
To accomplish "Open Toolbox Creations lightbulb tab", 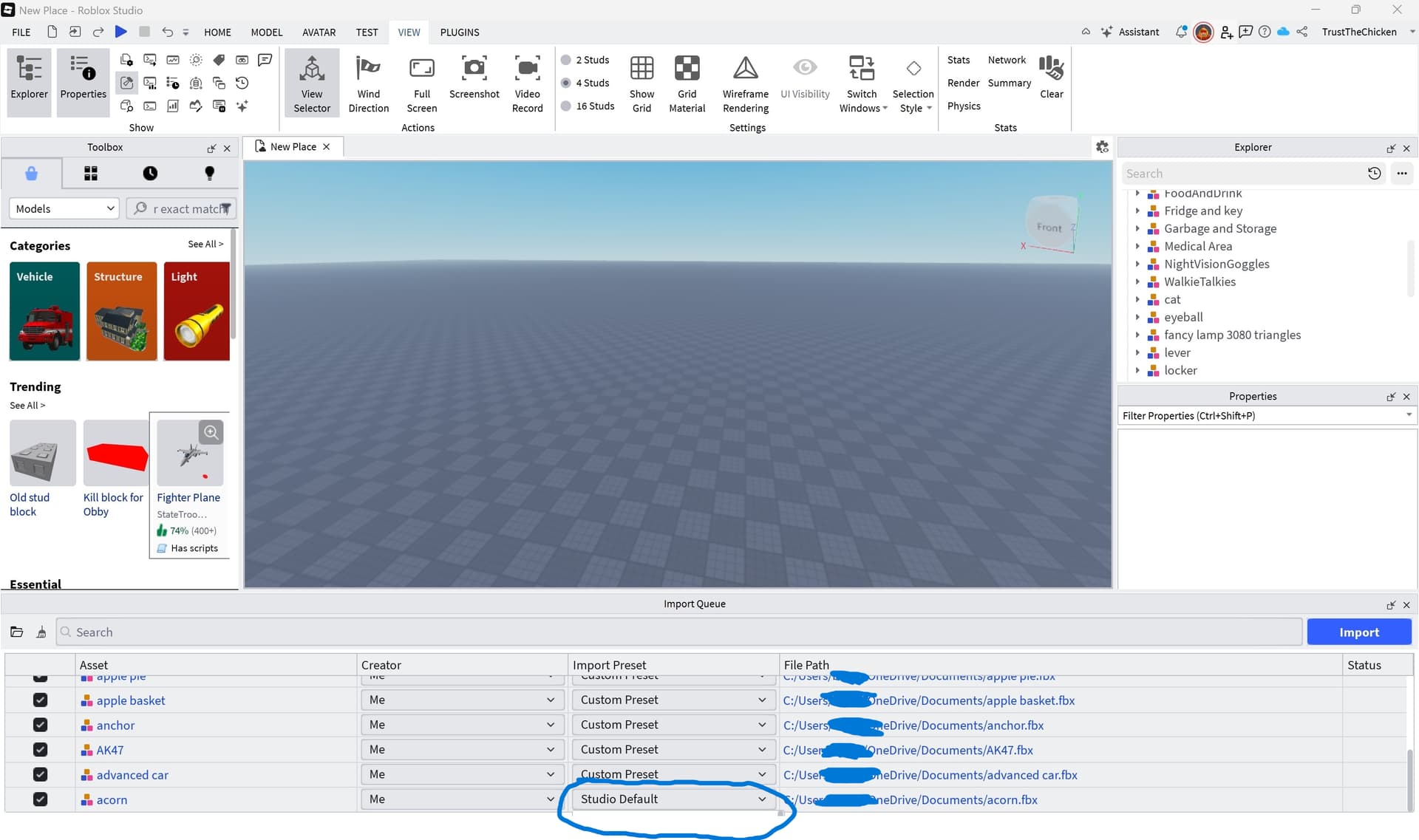I will pyautogui.click(x=209, y=174).
